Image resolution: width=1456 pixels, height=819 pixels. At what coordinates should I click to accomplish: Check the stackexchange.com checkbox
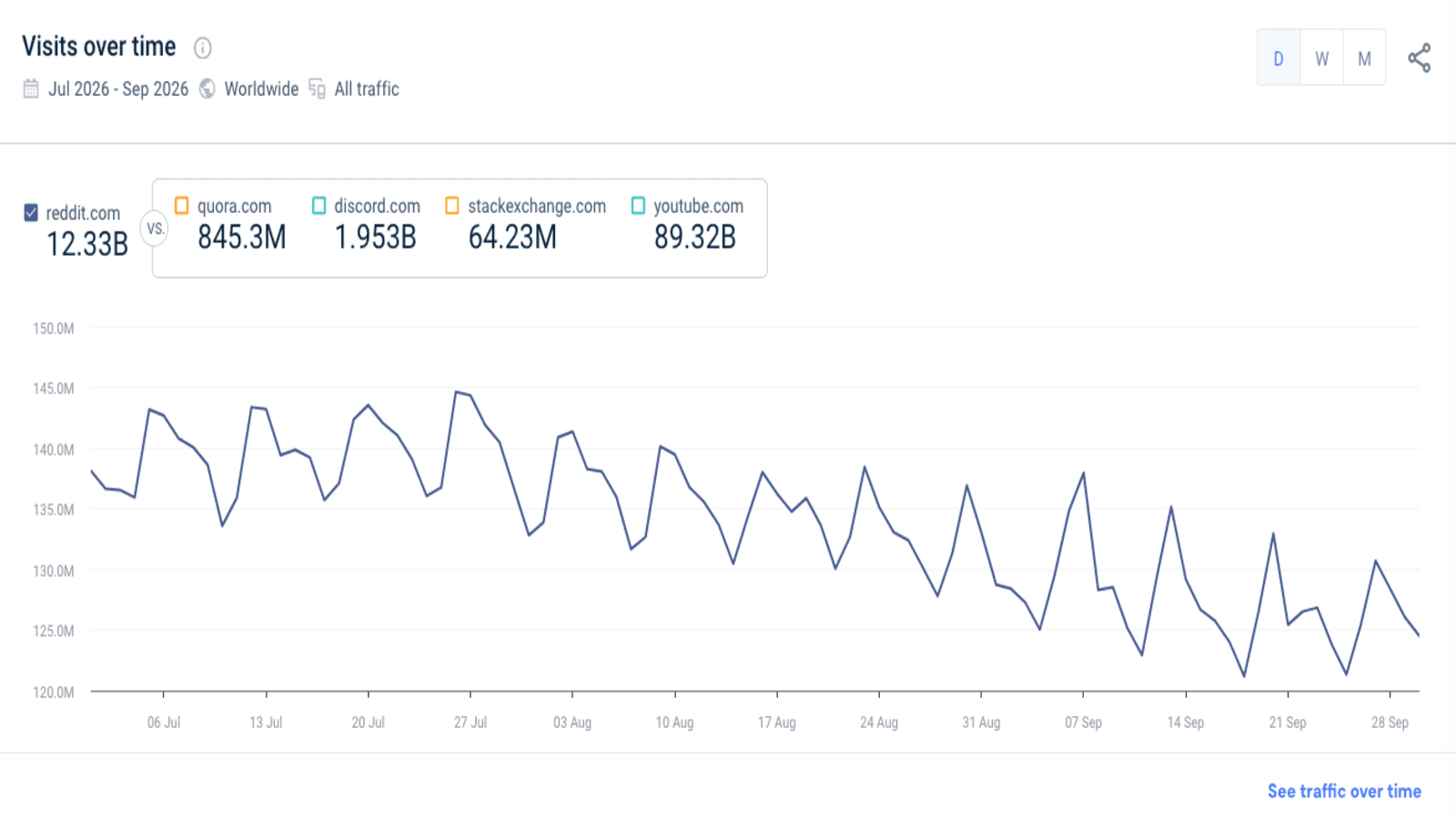[452, 206]
